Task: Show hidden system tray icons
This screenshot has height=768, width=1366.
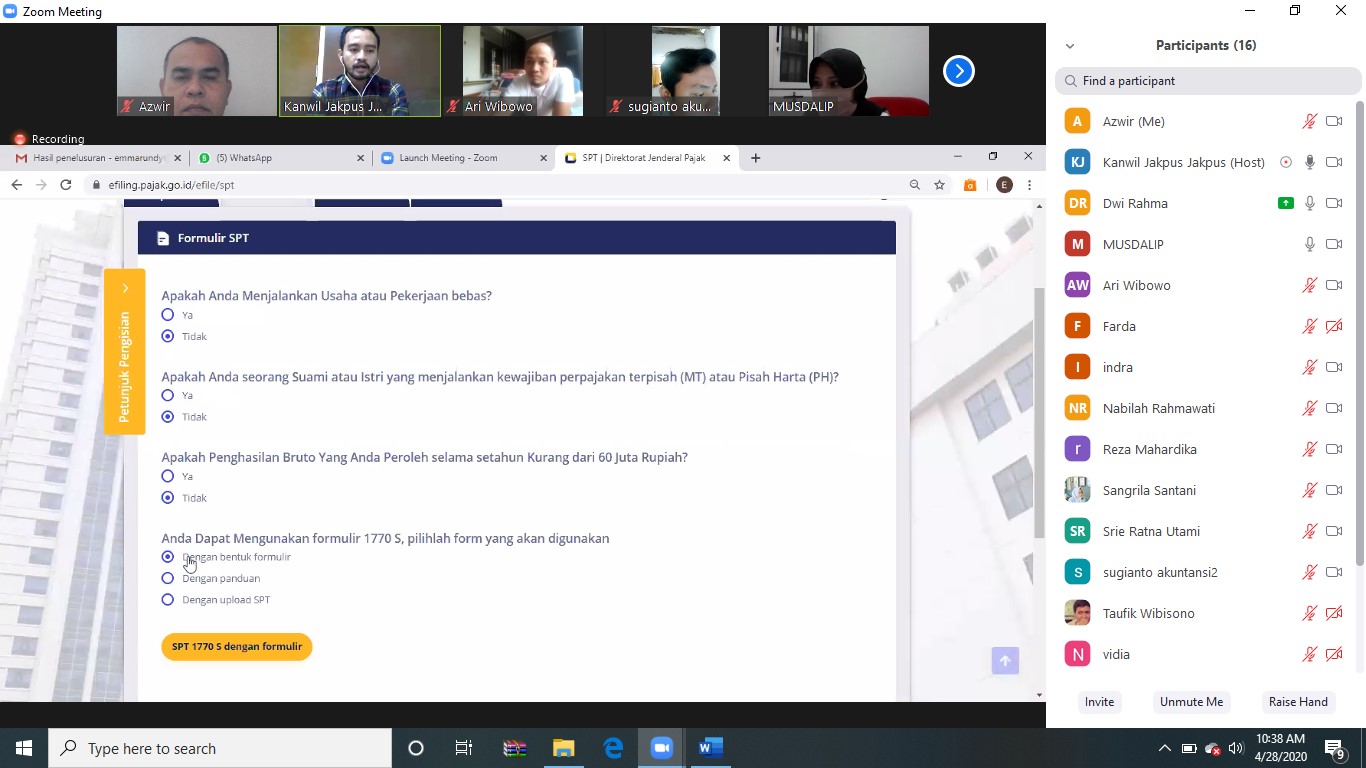Action: point(1164,748)
